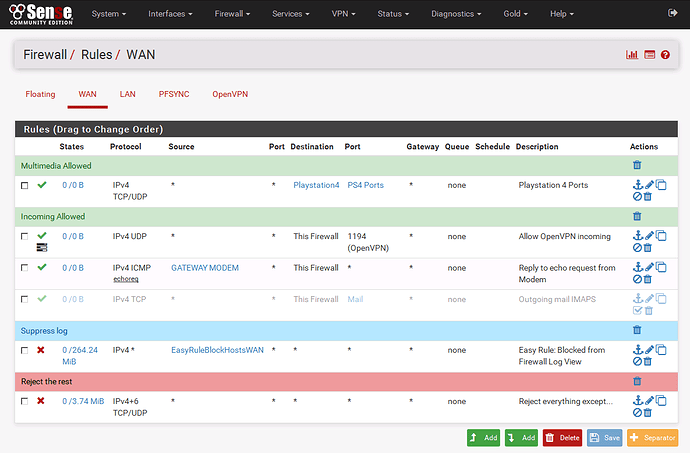The height and width of the screenshot is (453, 690).
Task: Check the Playstation 4 Ports rule checkbox
Action: click(25, 186)
